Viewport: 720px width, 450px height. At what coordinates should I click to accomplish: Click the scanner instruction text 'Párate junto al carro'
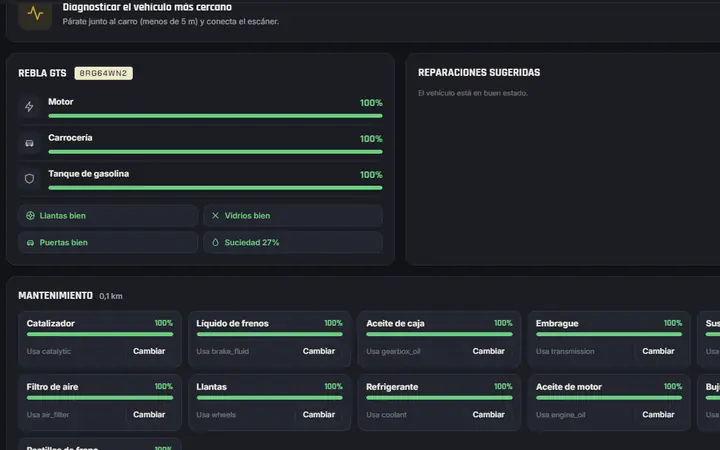click(x=101, y=21)
